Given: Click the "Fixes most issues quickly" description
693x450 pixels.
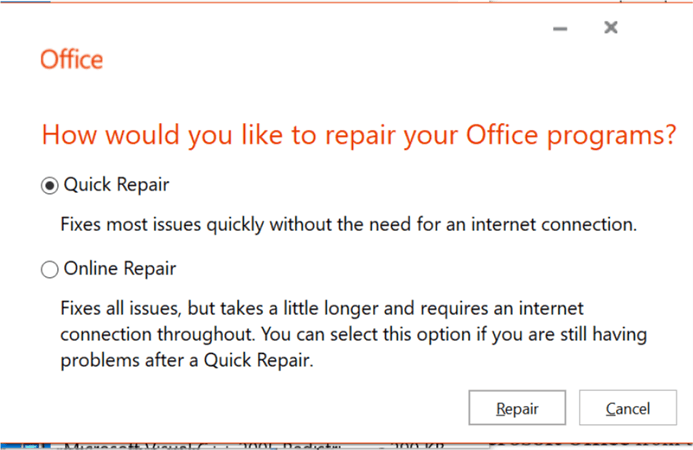Looking at the screenshot, I should [x=349, y=225].
